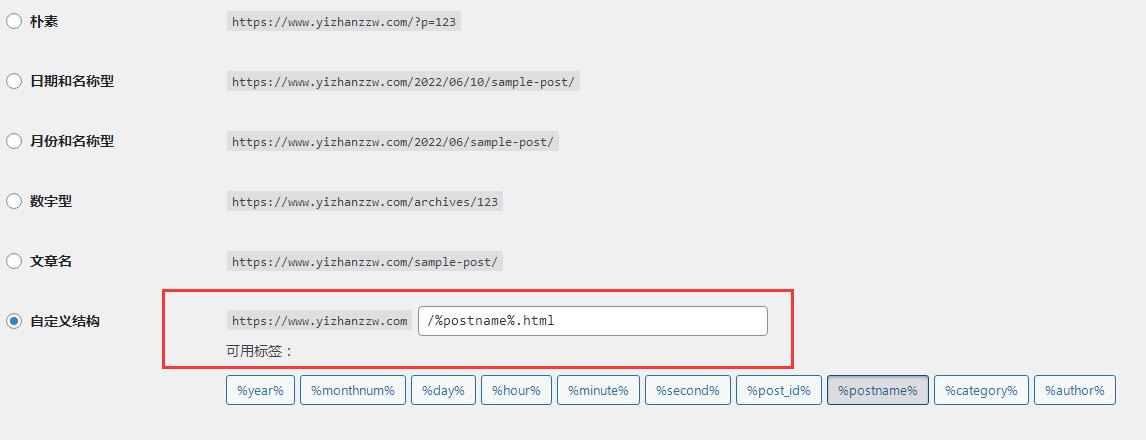Choose the 自定义结构 radio button
This screenshot has width=1146, height=440.
[x=14, y=321]
